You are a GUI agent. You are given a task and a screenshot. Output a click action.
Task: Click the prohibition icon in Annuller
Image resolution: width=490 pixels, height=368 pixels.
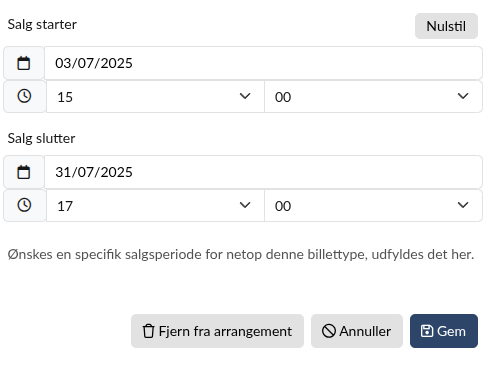click(x=329, y=331)
